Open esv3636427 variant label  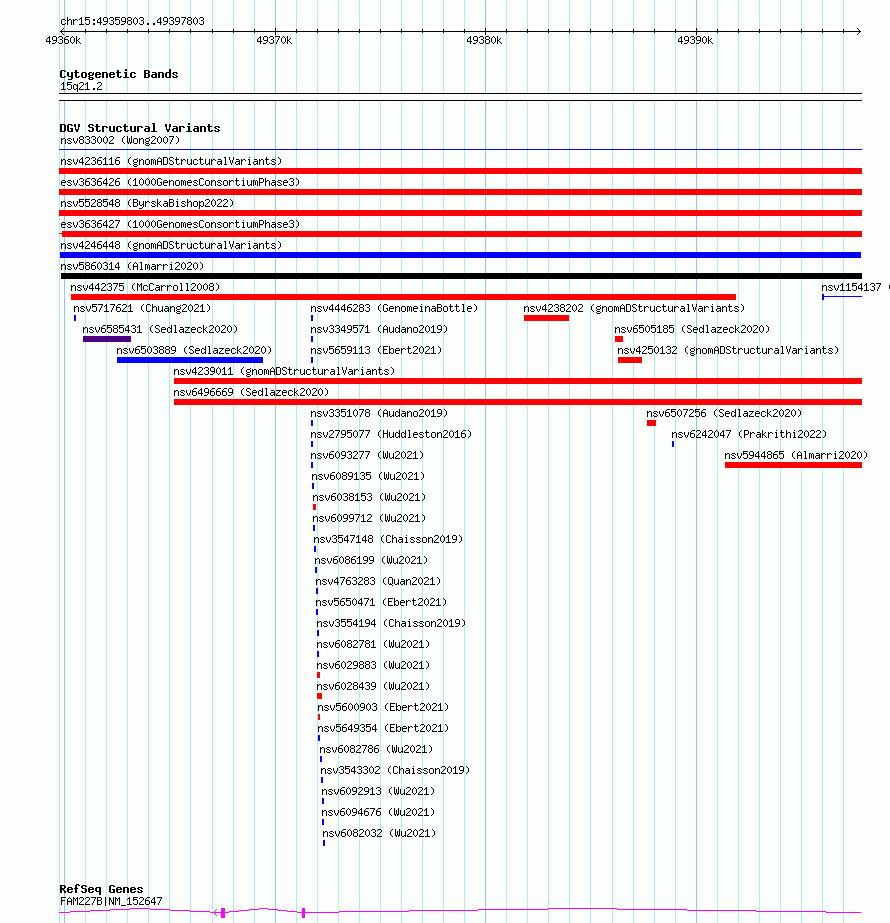[x=180, y=224]
